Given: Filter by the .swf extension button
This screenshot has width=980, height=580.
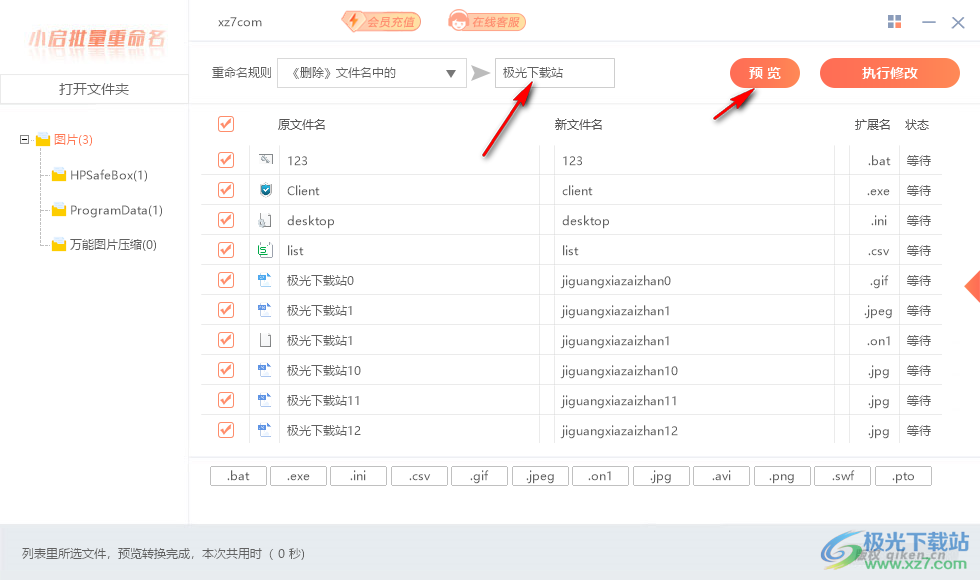Looking at the screenshot, I should pyautogui.click(x=842, y=476).
